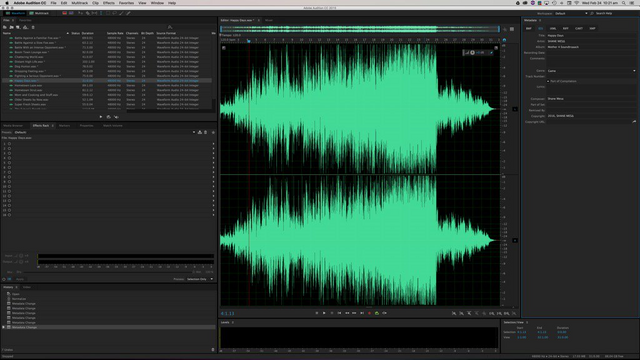Open effect slot 4 flyout arrow
The width and height of the screenshot is (640, 360).
click(213, 158)
